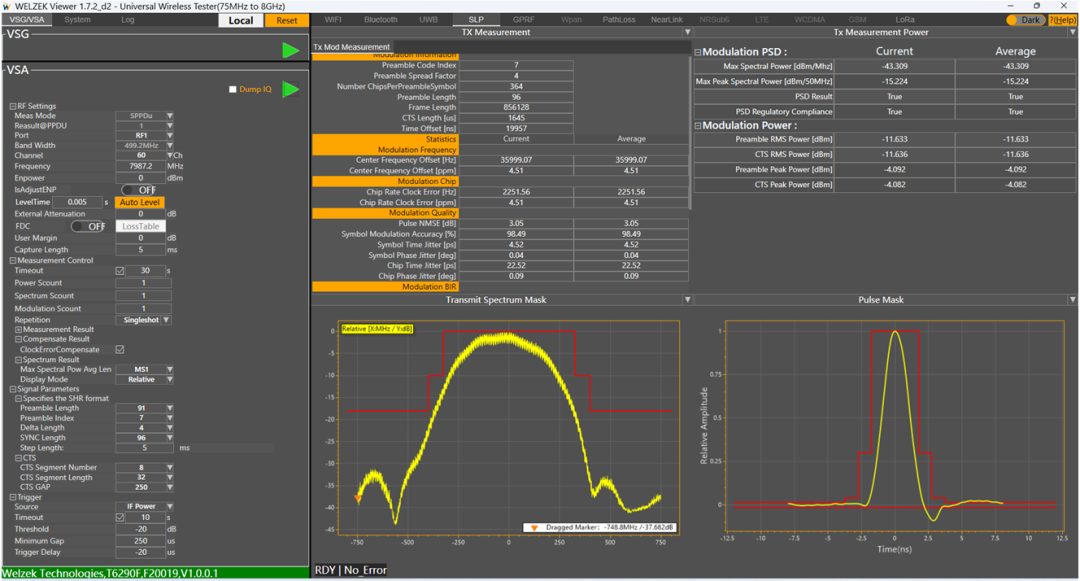Switch to the Bluetooth tab
The height and width of the screenshot is (581, 1080).
381,19
